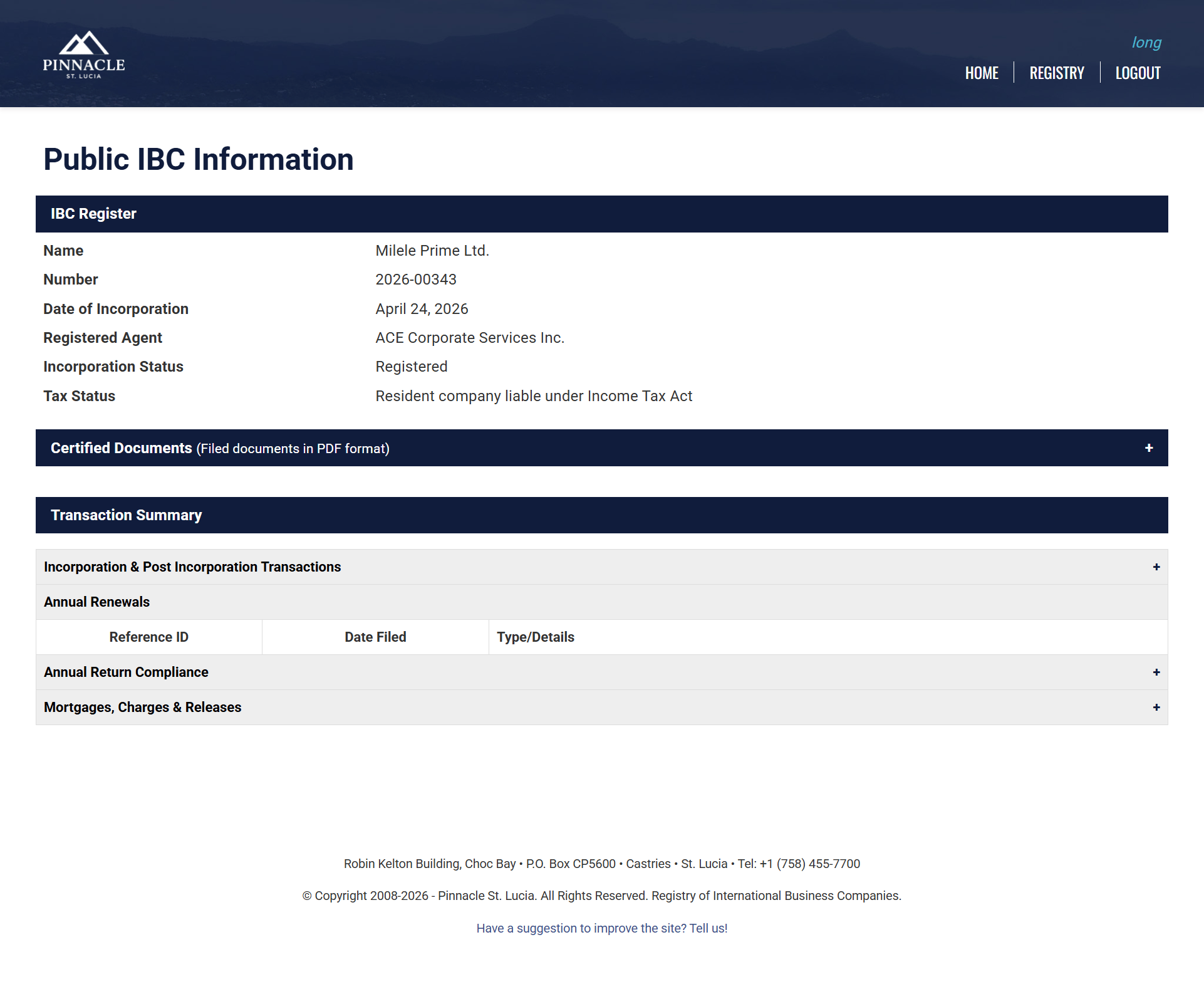Click the 'Public IBC Information' heading
This screenshot has height=999, width=1204.
click(199, 159)
